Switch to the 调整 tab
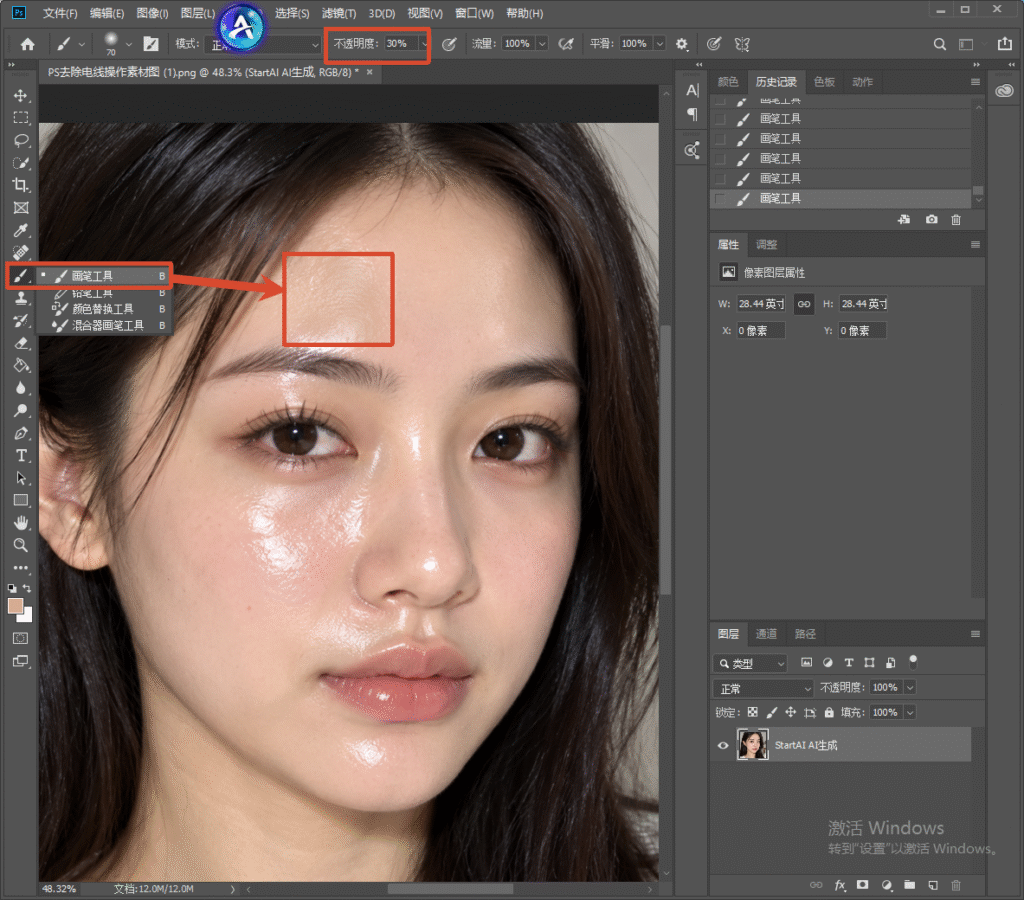 click(x=766, y=245)
